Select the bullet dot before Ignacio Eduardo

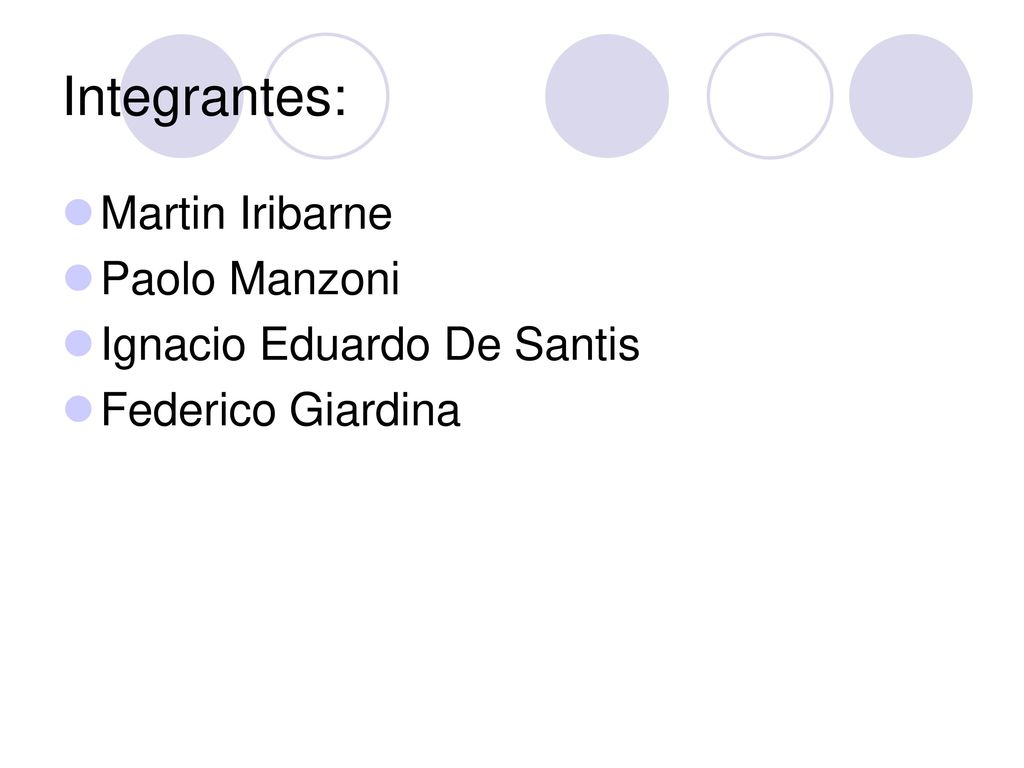click(x=78, y=344)
